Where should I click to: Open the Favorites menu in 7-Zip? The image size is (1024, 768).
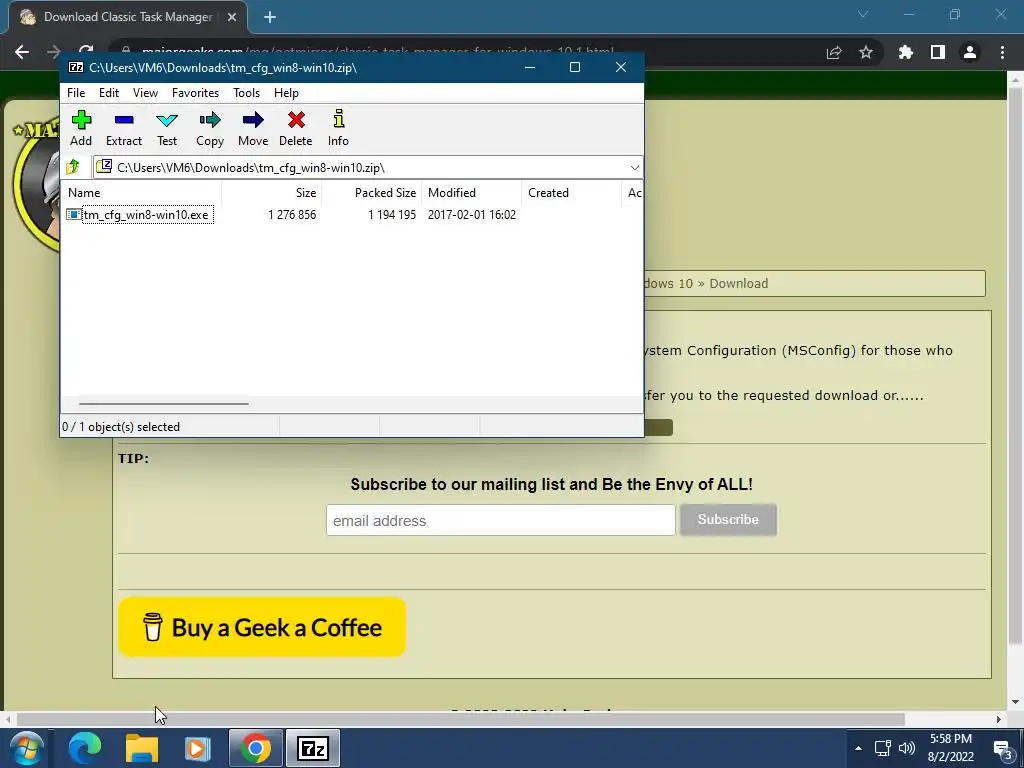tap(195, 93)
